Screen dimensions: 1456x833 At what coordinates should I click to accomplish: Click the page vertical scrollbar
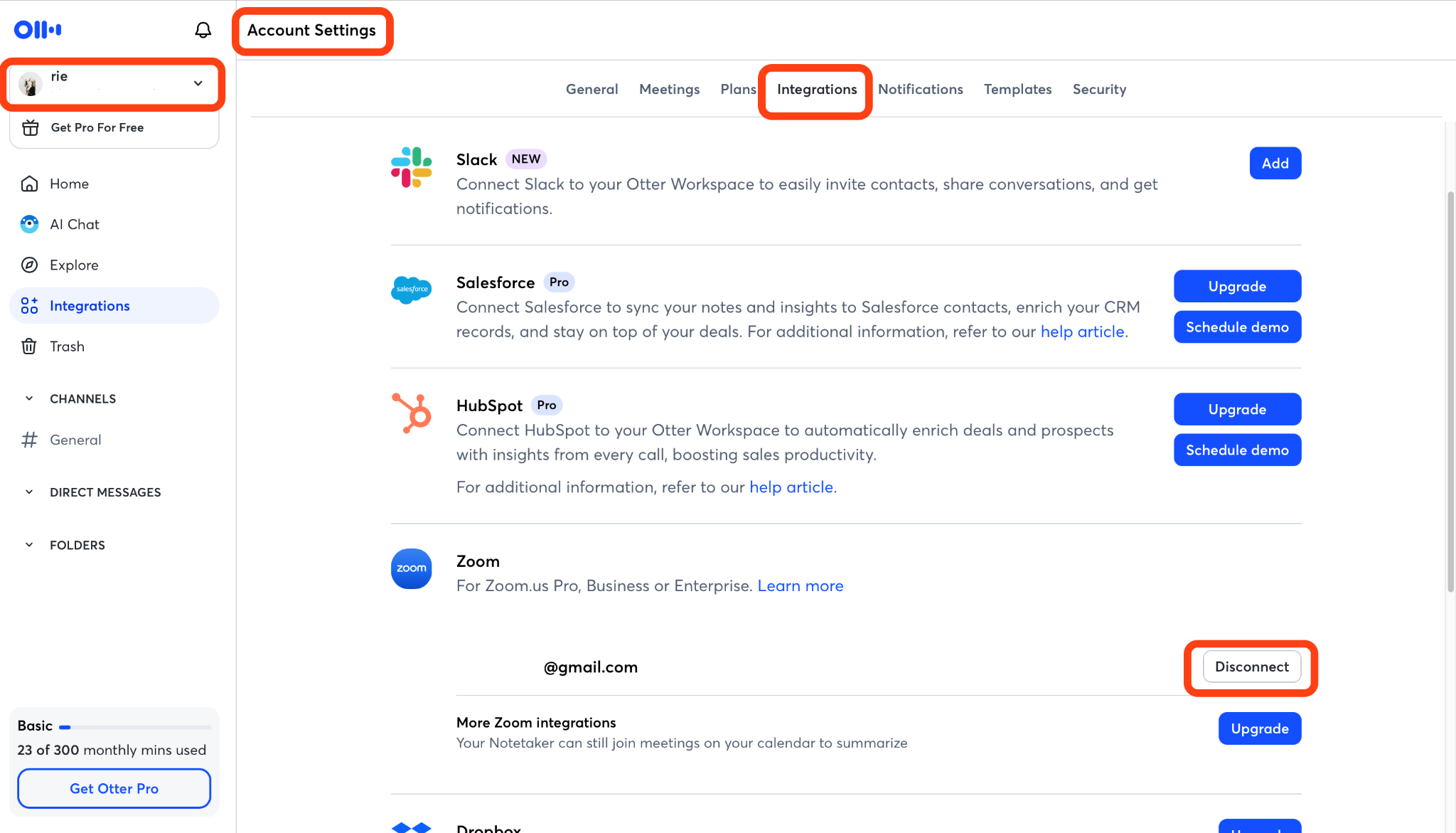click(1450, 391)
